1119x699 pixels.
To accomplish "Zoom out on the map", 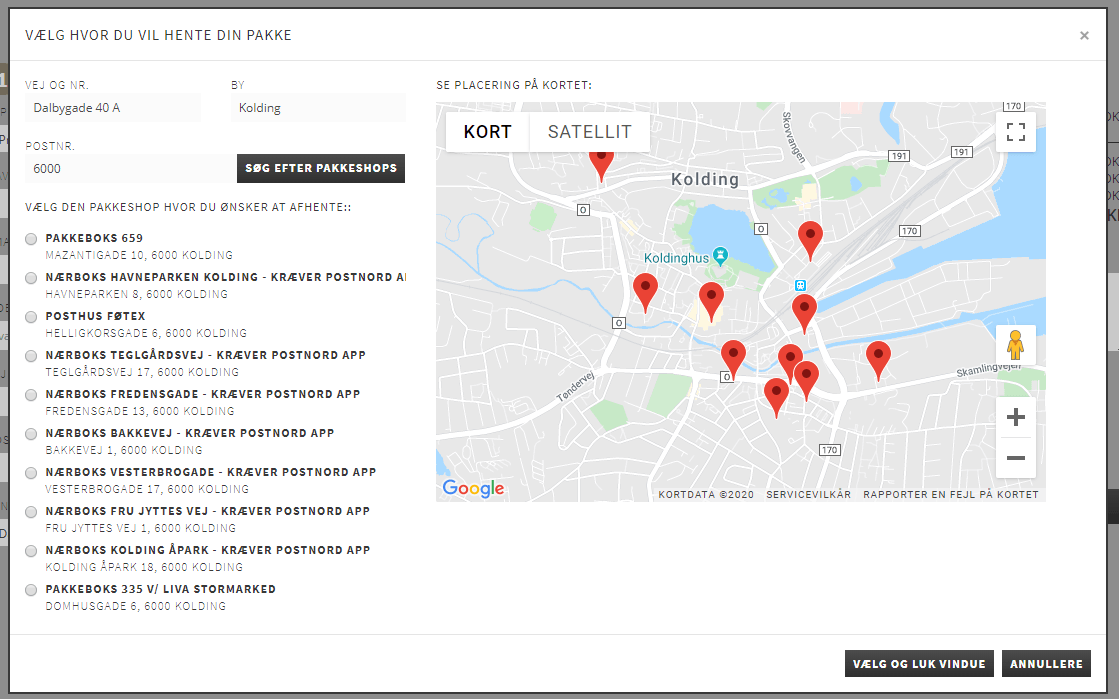I will 1016,458.
